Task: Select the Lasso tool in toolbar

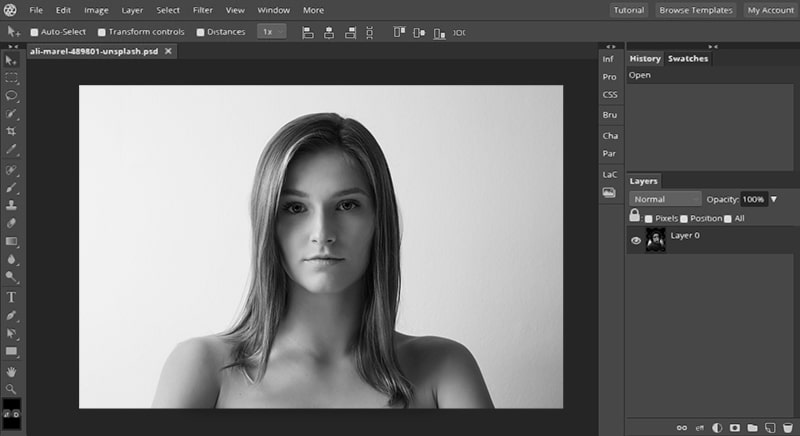Action: pos(12,96)
